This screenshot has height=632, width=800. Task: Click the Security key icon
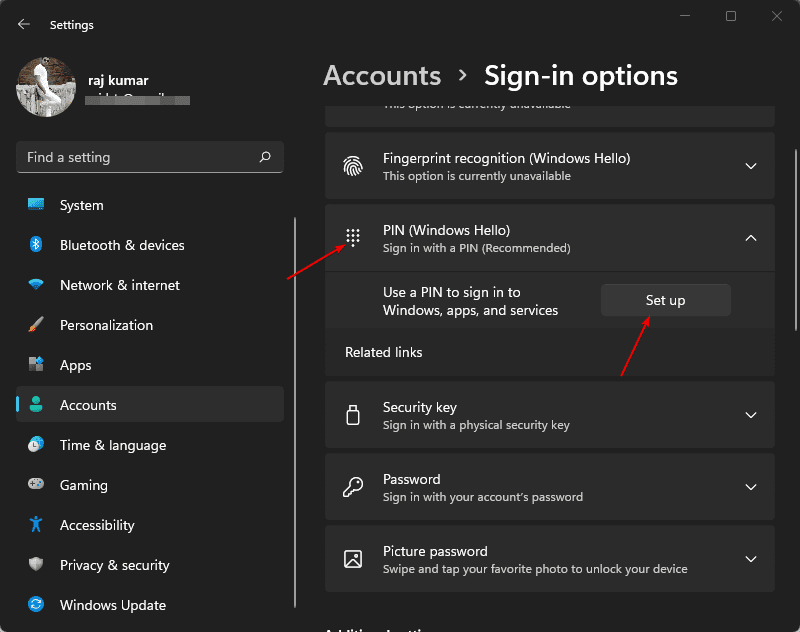click(352, 414)
